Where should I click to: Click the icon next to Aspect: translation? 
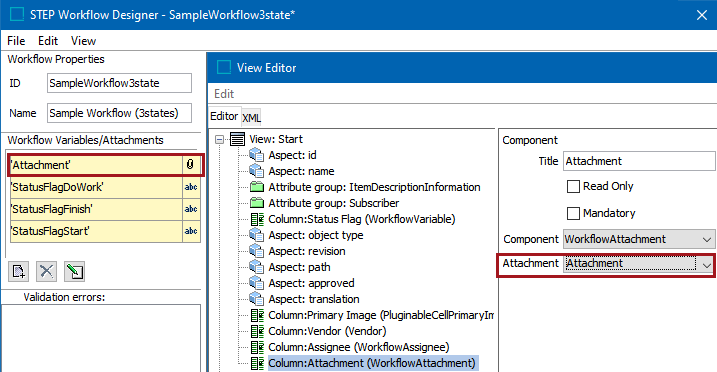[x=257, y=299]
